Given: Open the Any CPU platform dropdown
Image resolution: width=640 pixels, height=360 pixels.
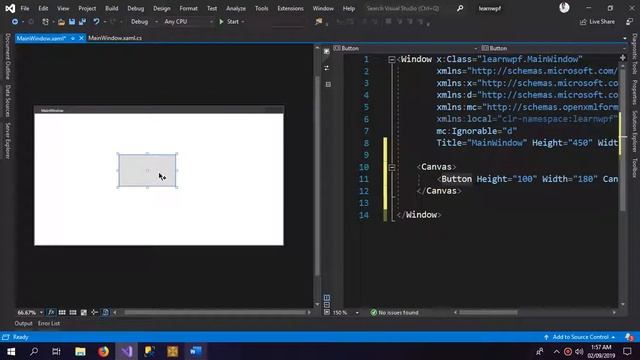Looking at the screenshot, I should [189, 22].
